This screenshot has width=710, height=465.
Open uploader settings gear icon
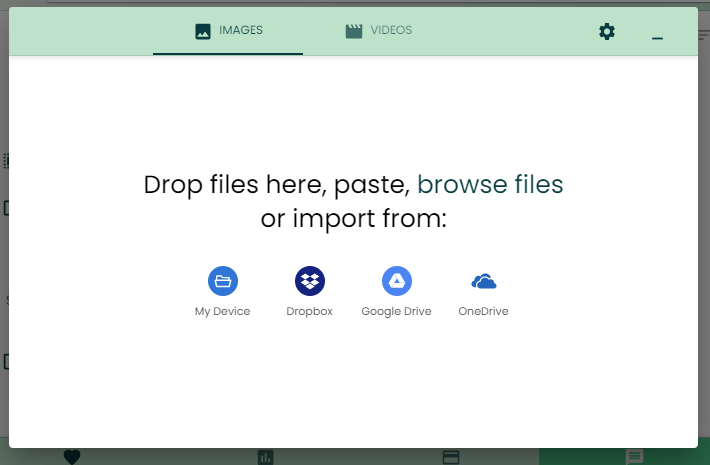pyautogui.click(x=607, y=32)
